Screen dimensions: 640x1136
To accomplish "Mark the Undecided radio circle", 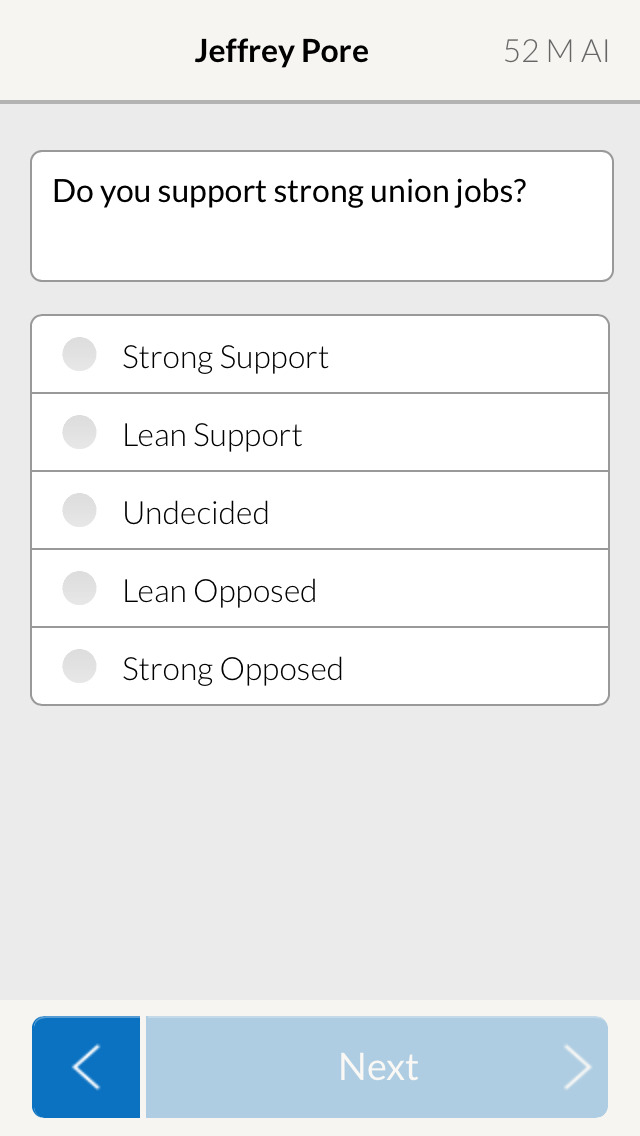I will pos(79,510).
